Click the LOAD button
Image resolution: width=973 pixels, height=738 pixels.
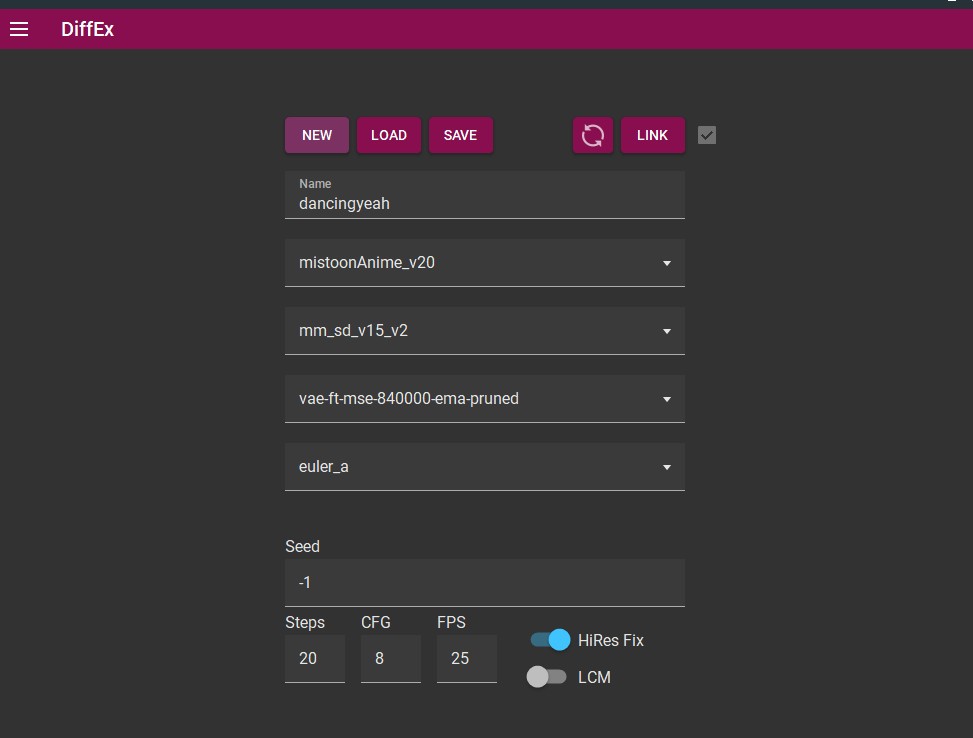pos(389,135)
